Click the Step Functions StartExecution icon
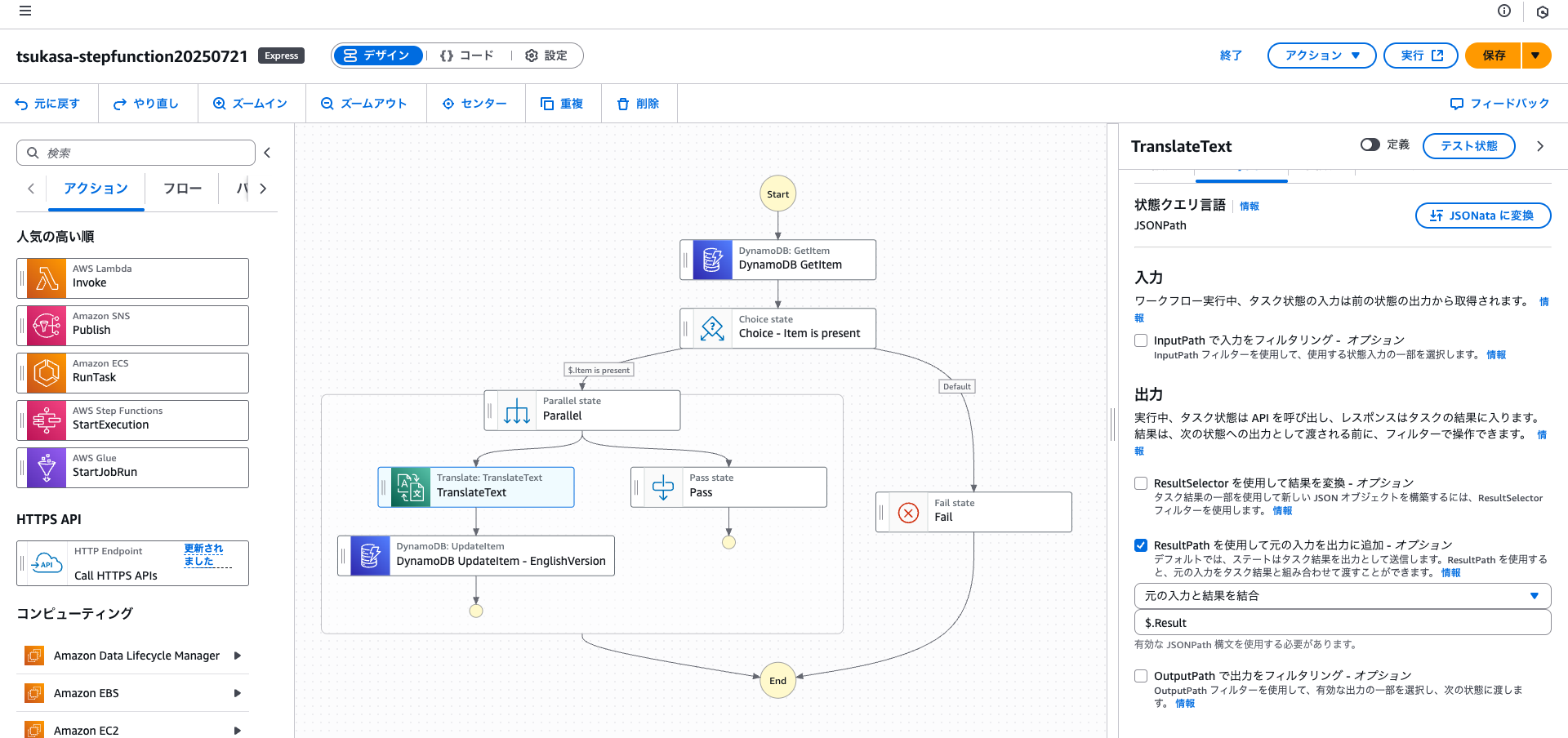The height and width of the screenshot is (738, 1568). [x=47, y=420]
